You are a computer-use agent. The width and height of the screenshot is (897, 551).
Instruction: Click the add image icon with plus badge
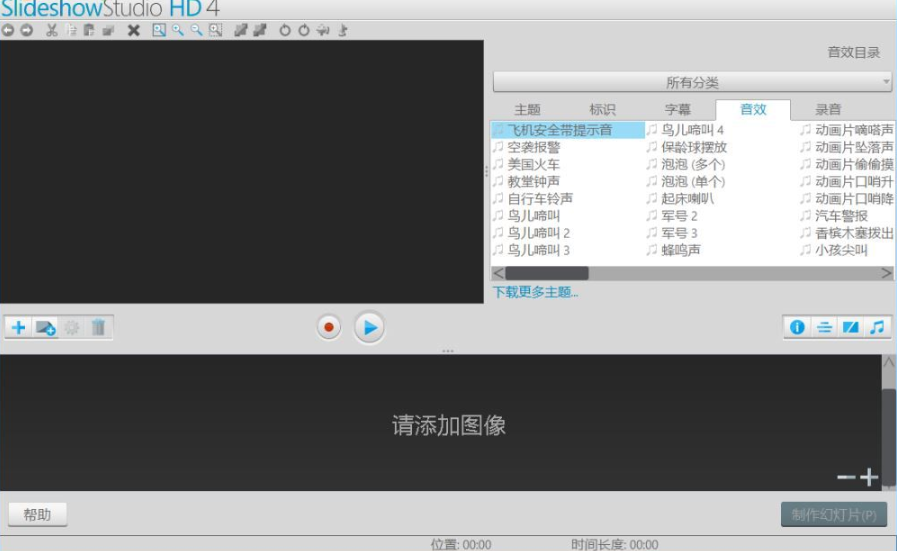pyautogui.click(x=45, y=328)
